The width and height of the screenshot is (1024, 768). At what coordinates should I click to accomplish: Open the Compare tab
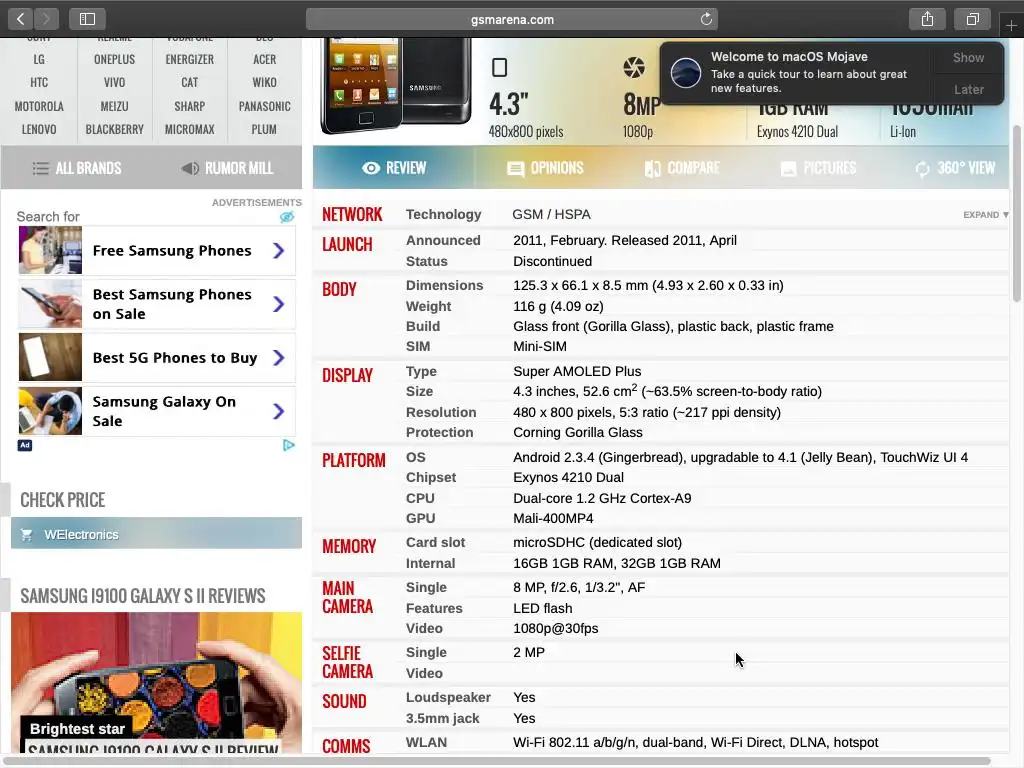click(x=682, y=168)
